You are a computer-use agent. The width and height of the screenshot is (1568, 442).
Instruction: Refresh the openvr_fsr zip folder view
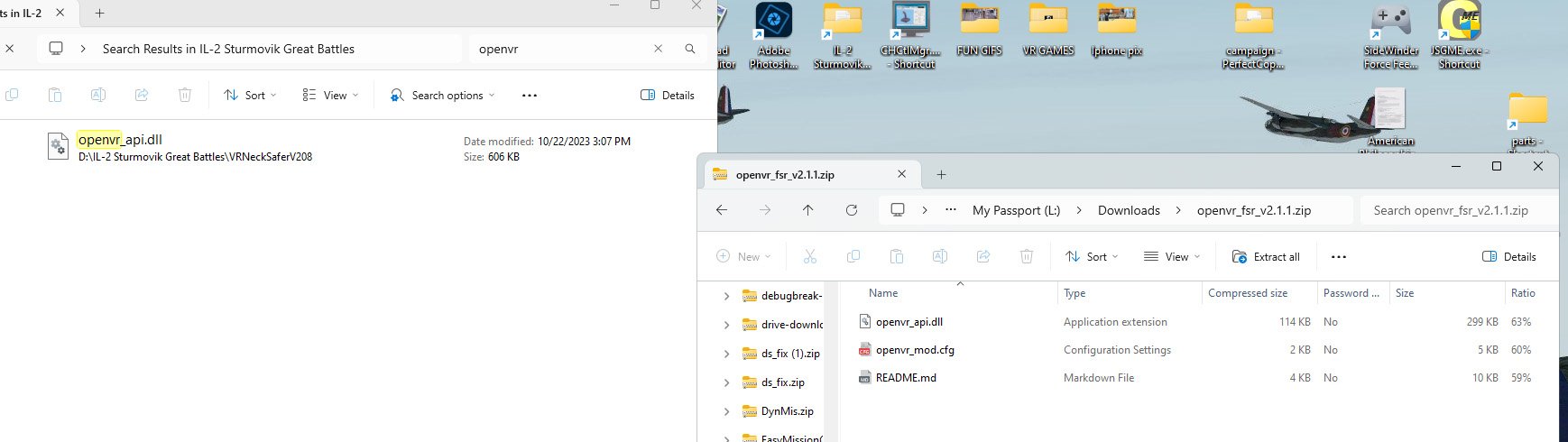click(x=851, y=210)
